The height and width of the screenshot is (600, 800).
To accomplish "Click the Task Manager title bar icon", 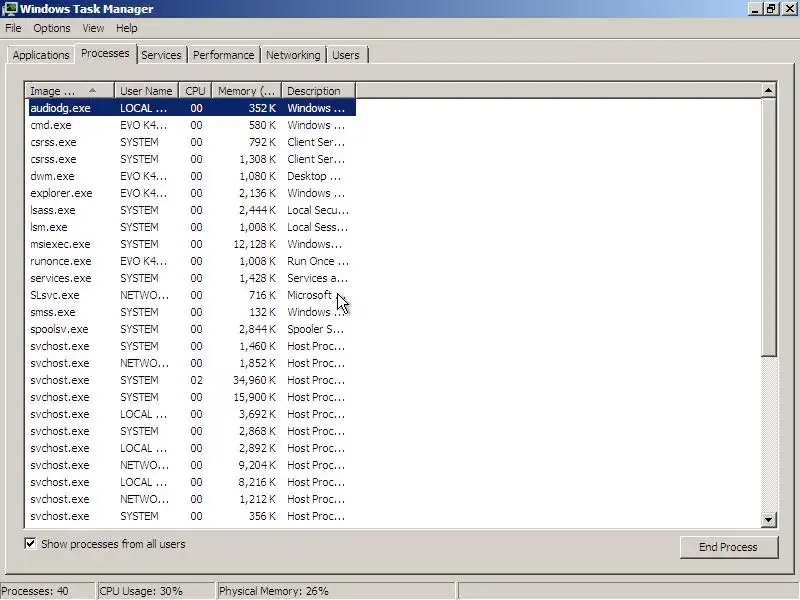I will pos(10,9).
